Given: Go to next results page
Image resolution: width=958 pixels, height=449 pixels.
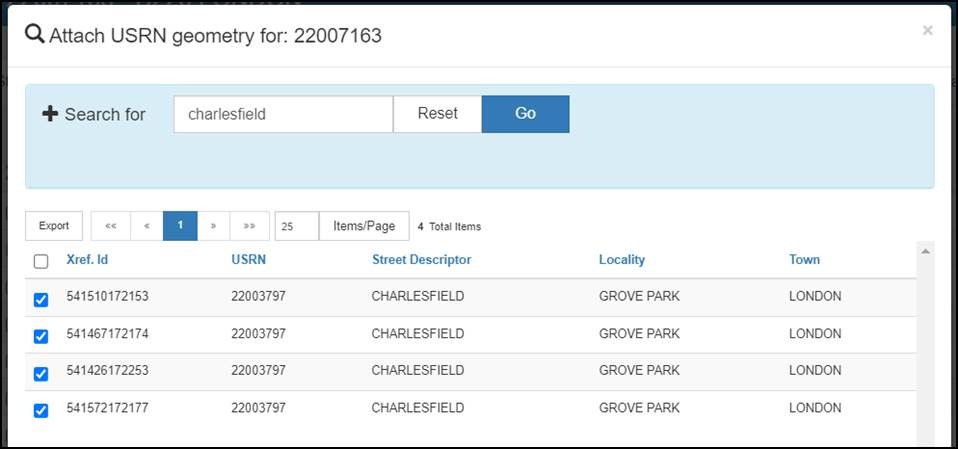Looking at the screenshot, I should point(213,226).
